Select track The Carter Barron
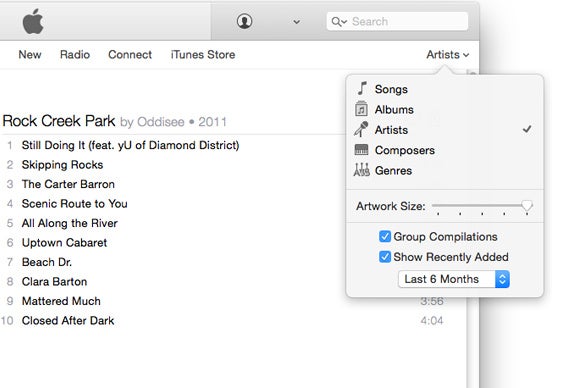The image size is (580, 388). coord(68,184)
